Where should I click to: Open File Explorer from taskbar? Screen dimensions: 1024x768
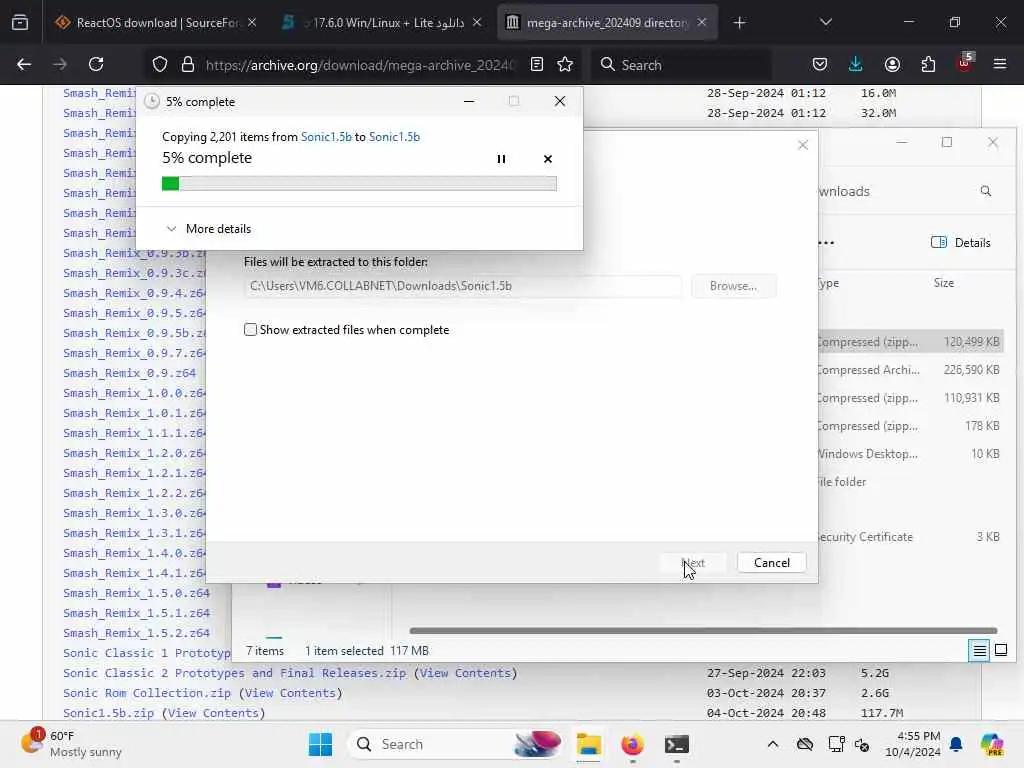(588, 744)
